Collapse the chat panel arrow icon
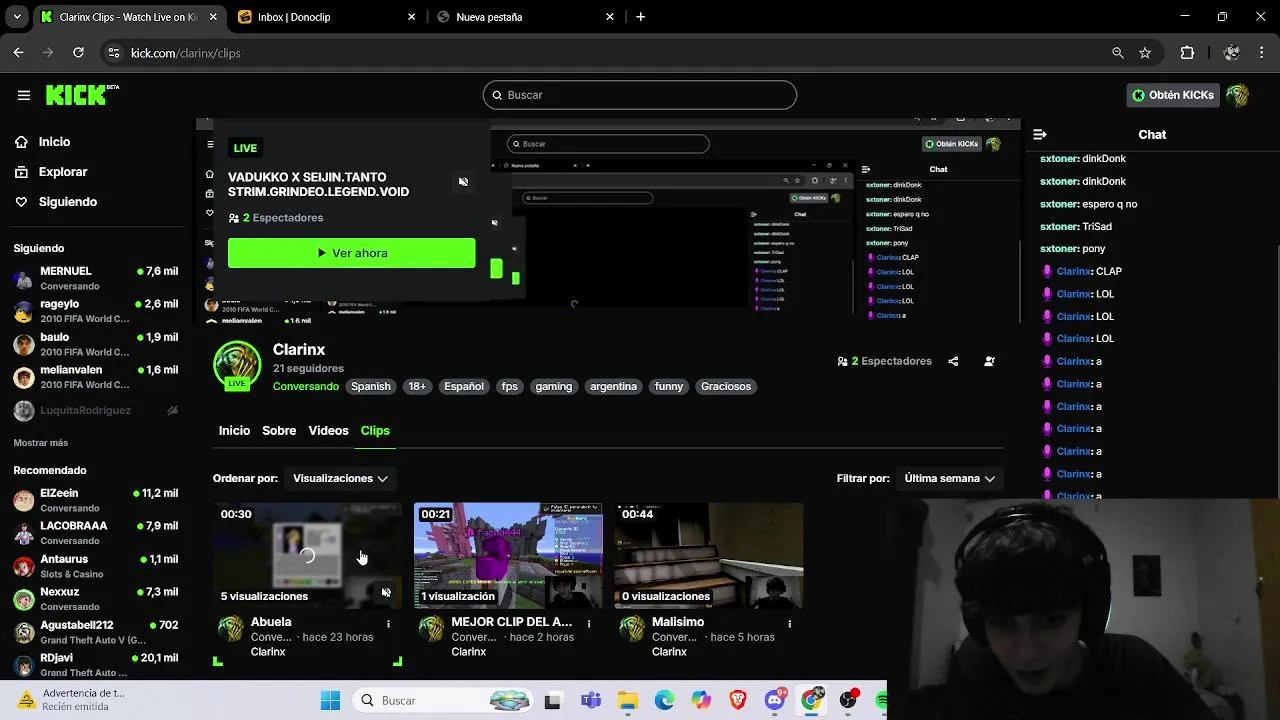 1040,134
